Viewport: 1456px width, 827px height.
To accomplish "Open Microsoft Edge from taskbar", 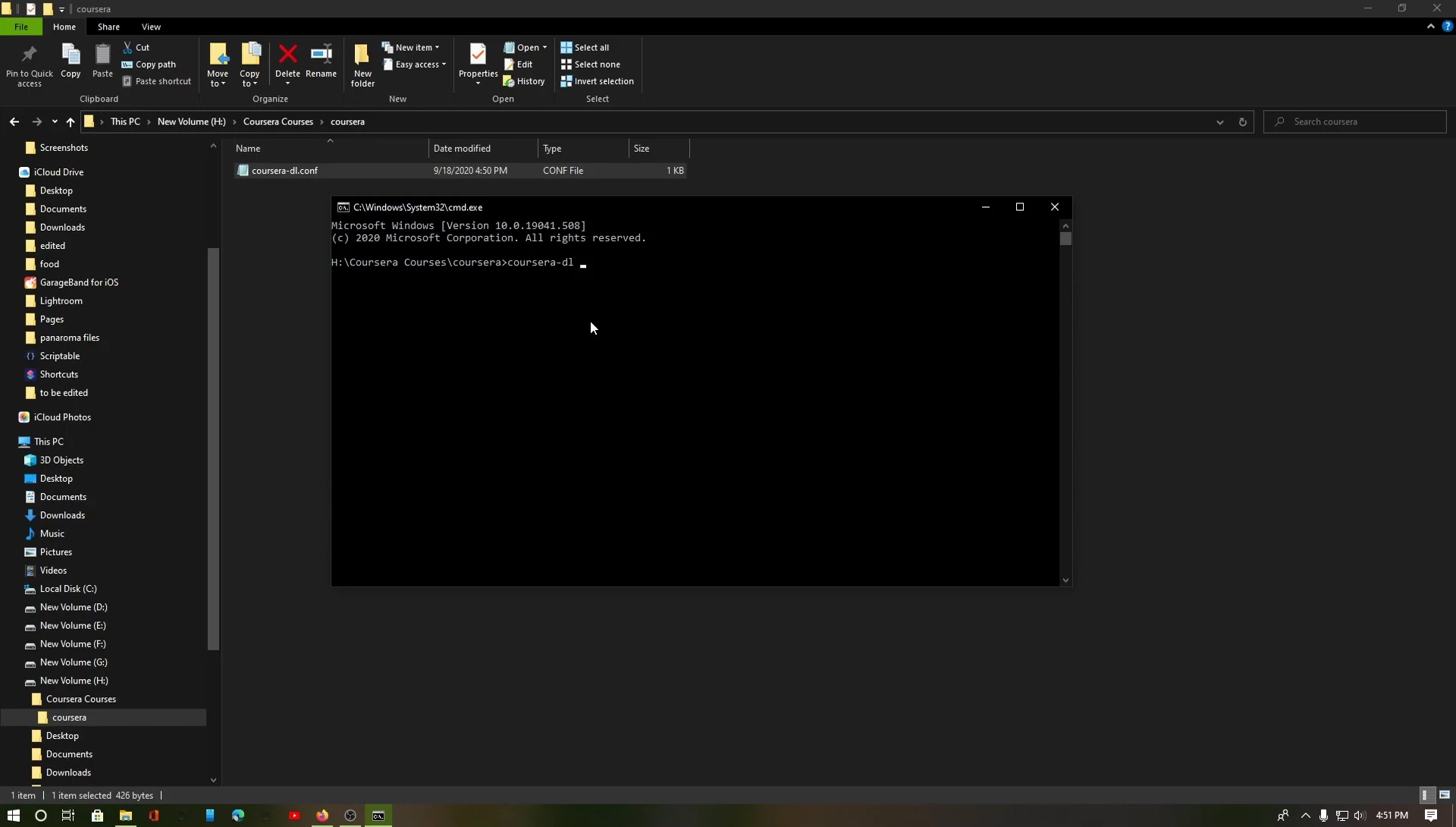I will pos(238,816).
